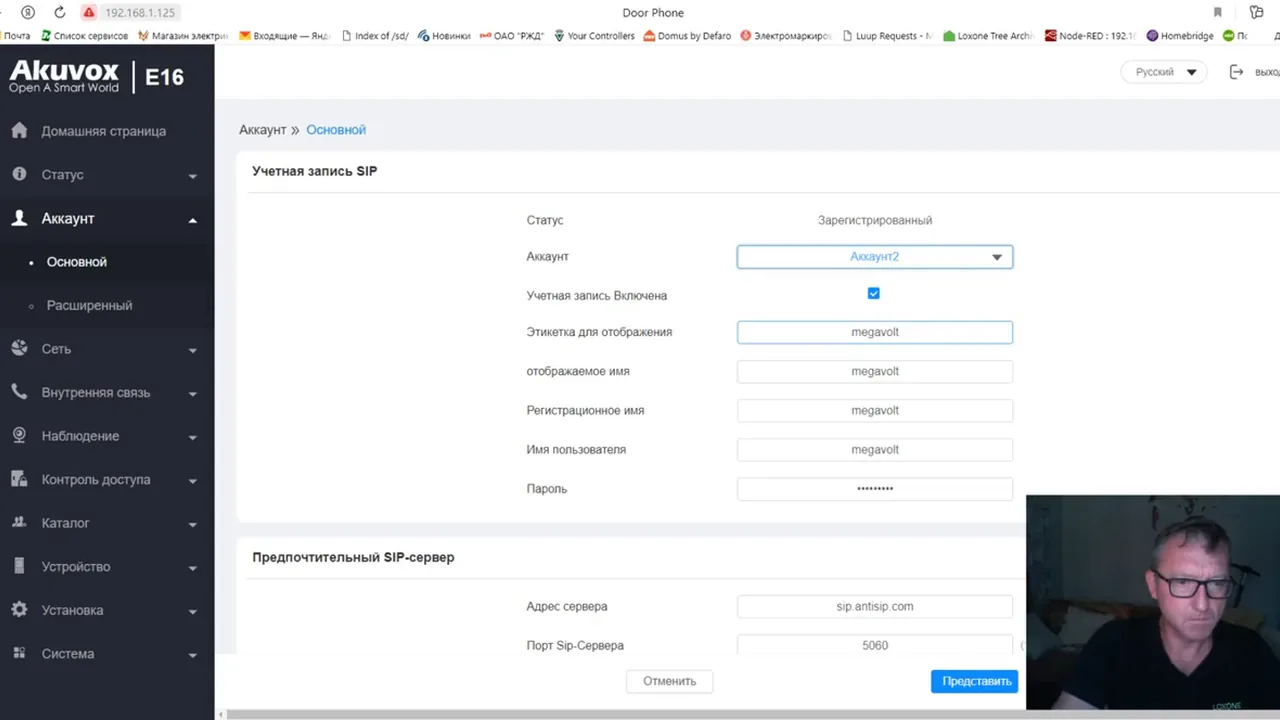Expand the Устройство sidebar section
The width and height of the screenshot is (1280, 720).
pos(107,567)
